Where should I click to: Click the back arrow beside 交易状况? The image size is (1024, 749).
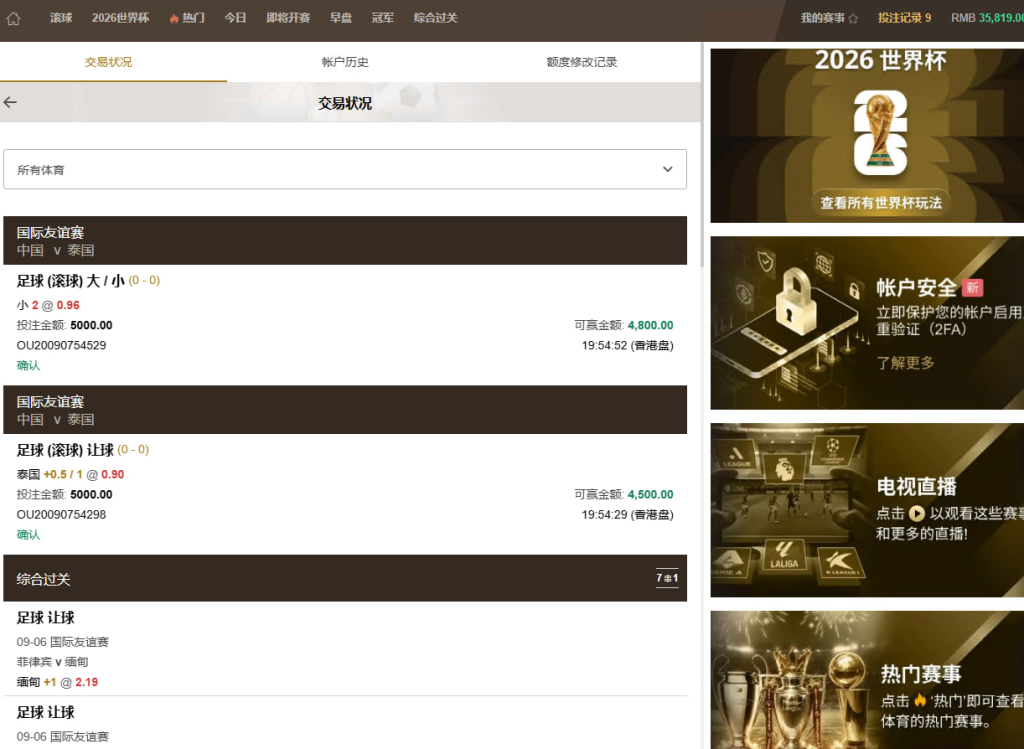[x=10, y=102]
